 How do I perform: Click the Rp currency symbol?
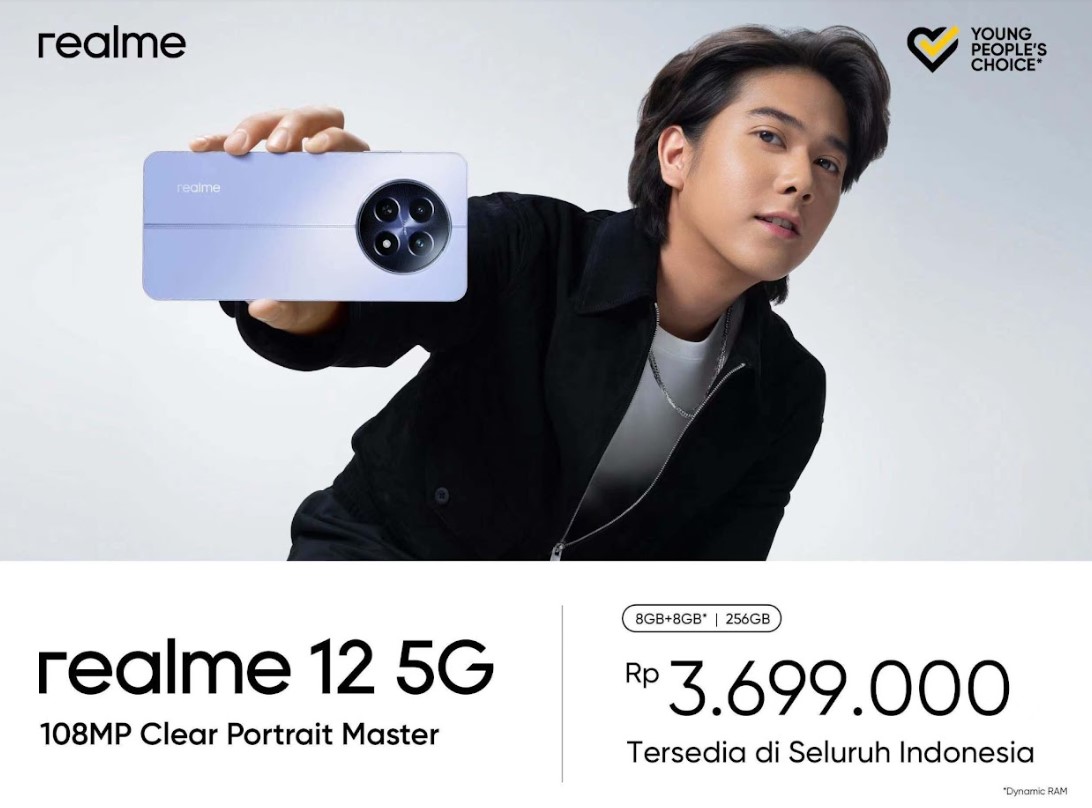coord(642,674)
